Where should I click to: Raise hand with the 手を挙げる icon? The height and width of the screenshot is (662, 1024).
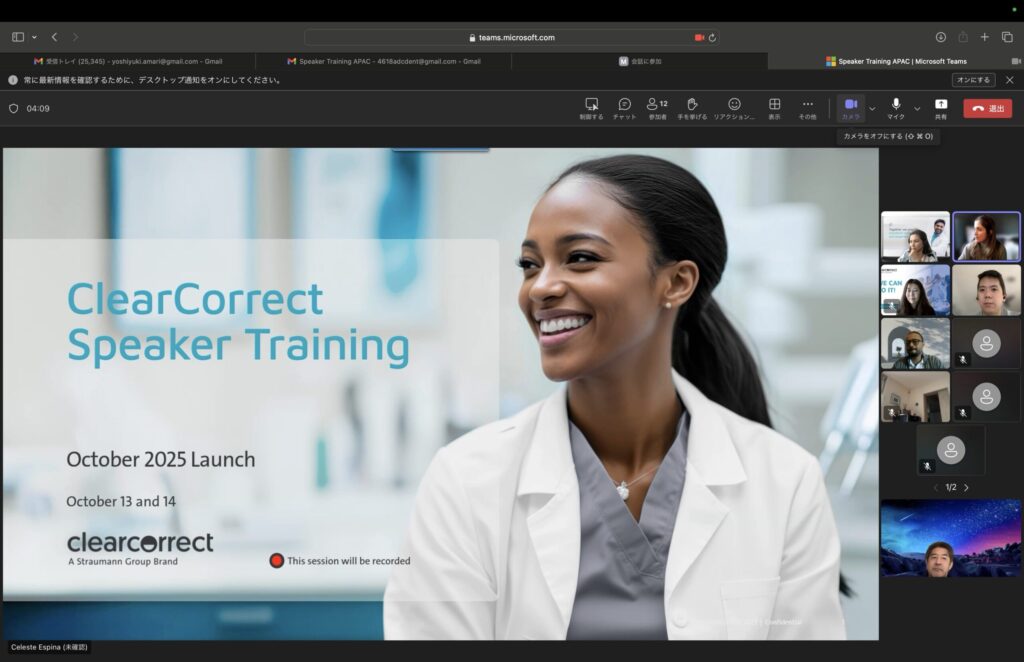(691, 105)
